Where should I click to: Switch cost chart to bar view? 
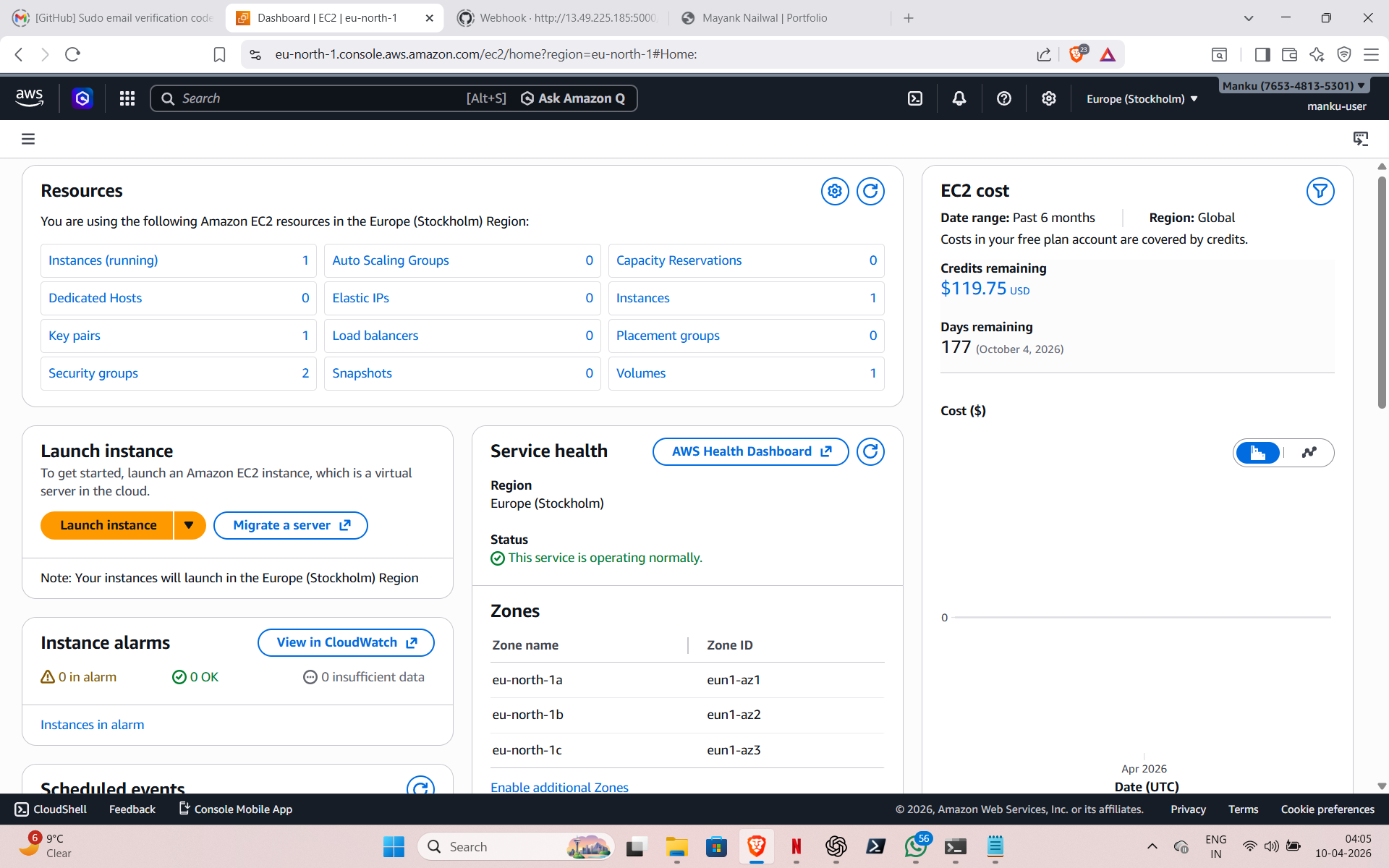point(1258,453)
